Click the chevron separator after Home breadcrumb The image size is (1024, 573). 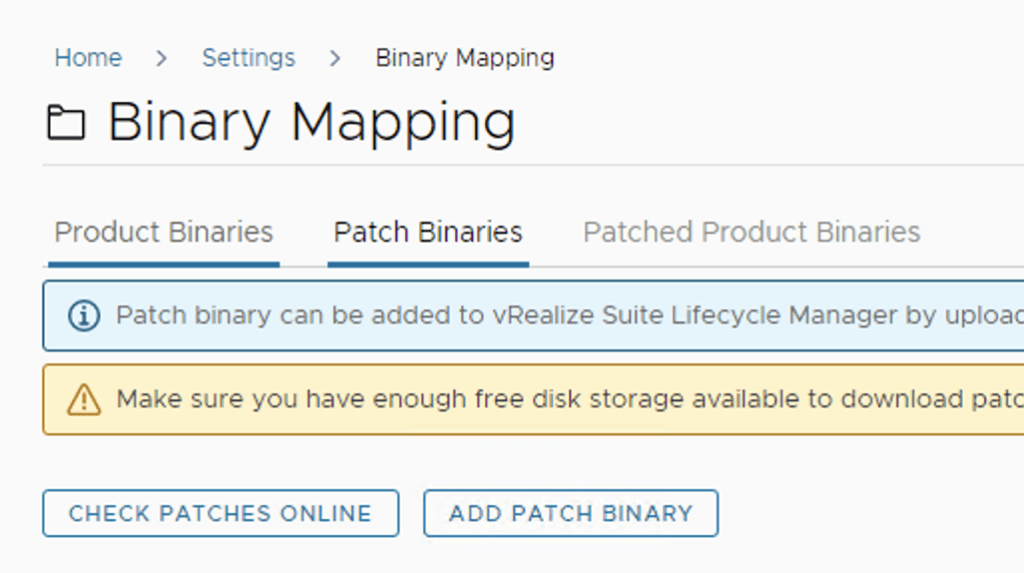(x=162, y=58)
